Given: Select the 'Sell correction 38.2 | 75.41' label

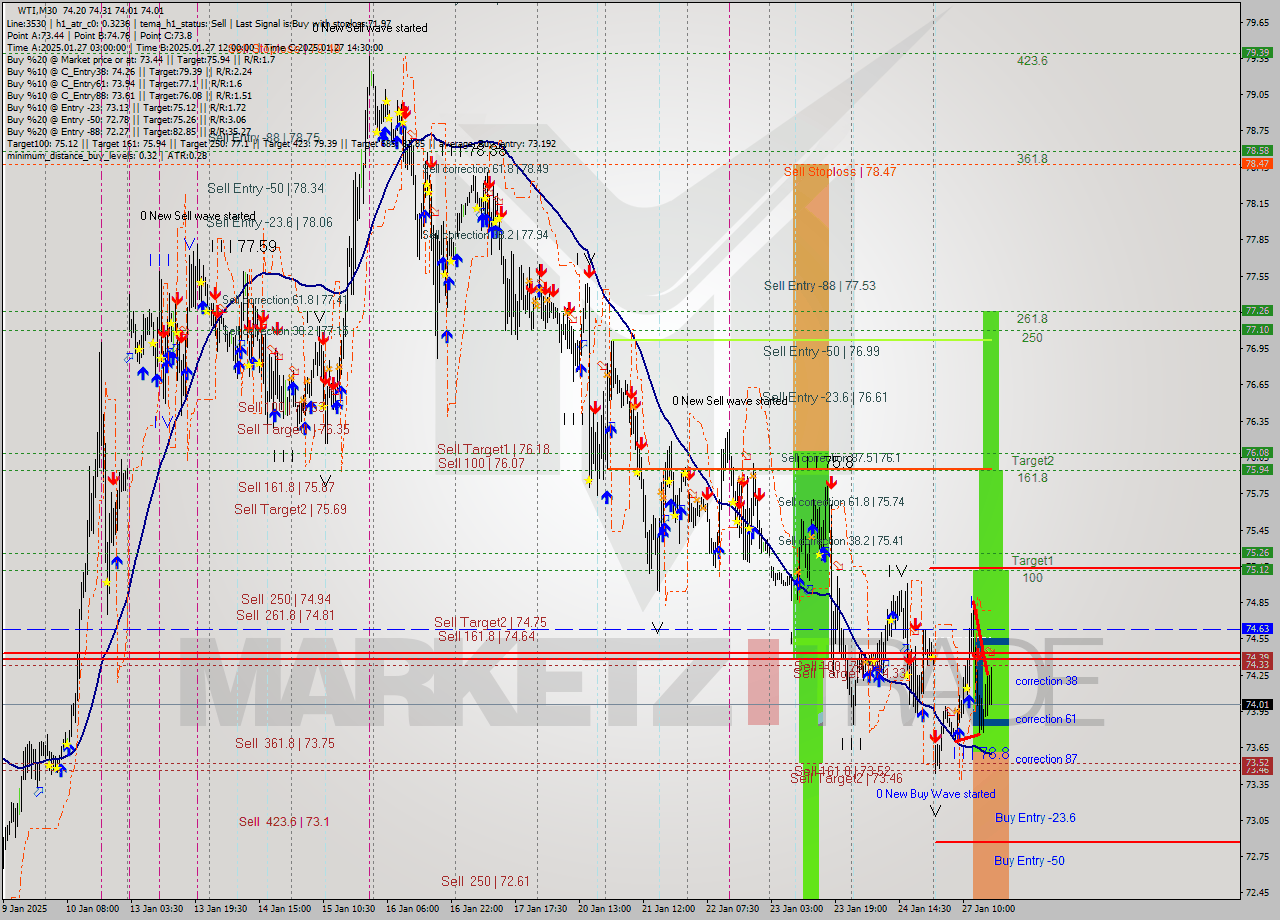Looking at the screenshot, I should click(x=841, y=541).
